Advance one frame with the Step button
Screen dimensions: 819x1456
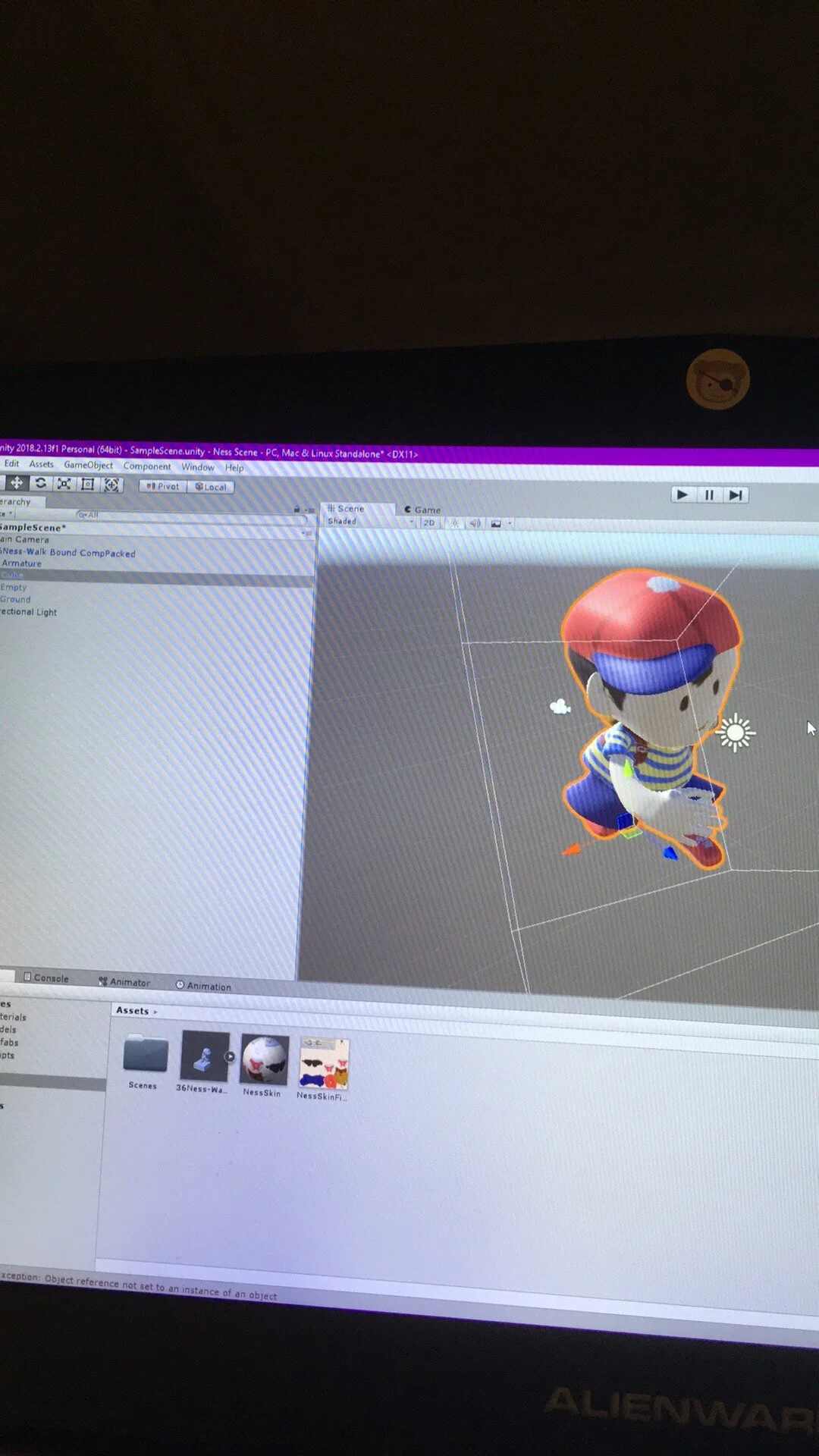[736, 495]
